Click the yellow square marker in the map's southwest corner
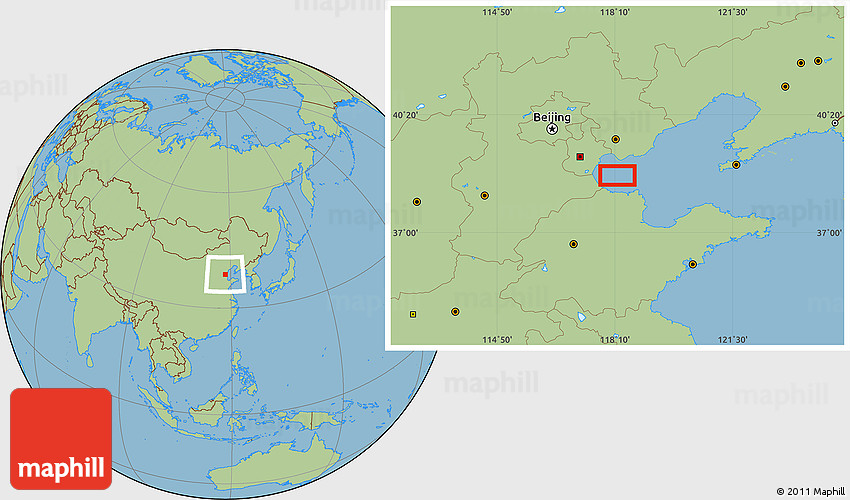850x500 pixels. click(413, 314)
